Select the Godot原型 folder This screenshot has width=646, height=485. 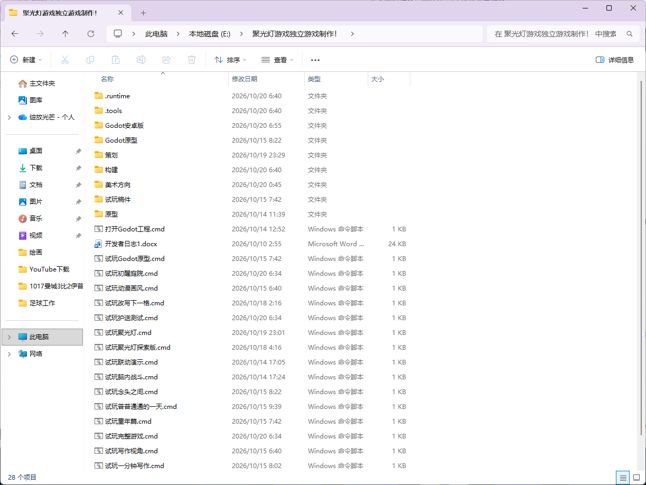click(x=252, y=140)
